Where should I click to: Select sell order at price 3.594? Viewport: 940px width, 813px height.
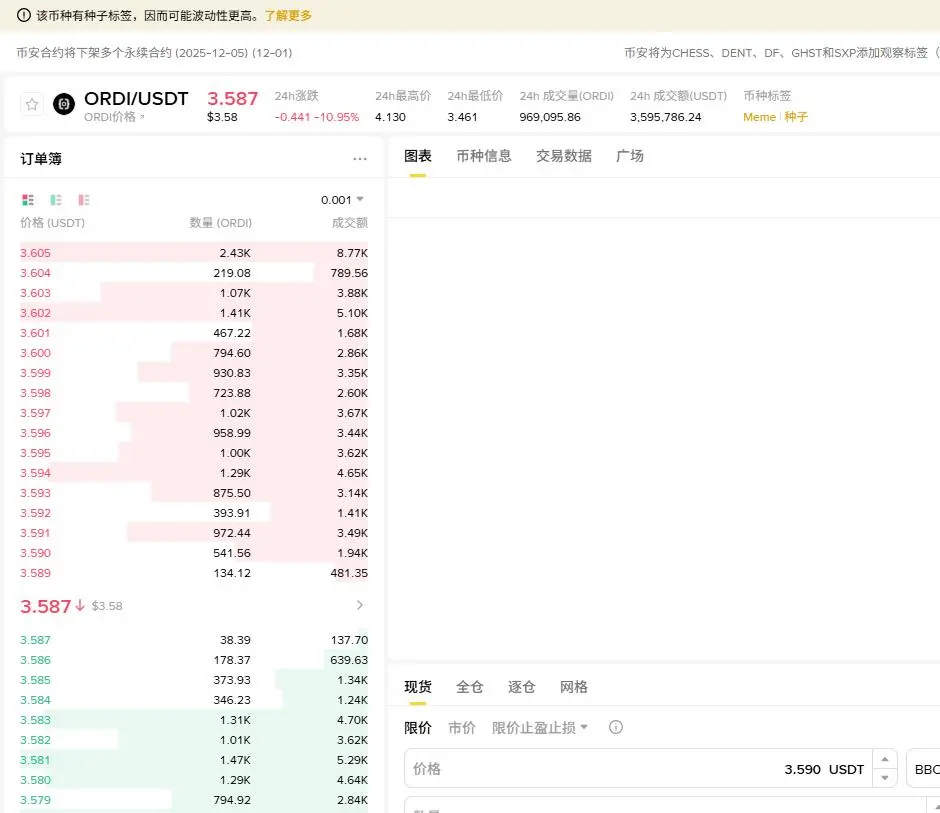point(194,473)
